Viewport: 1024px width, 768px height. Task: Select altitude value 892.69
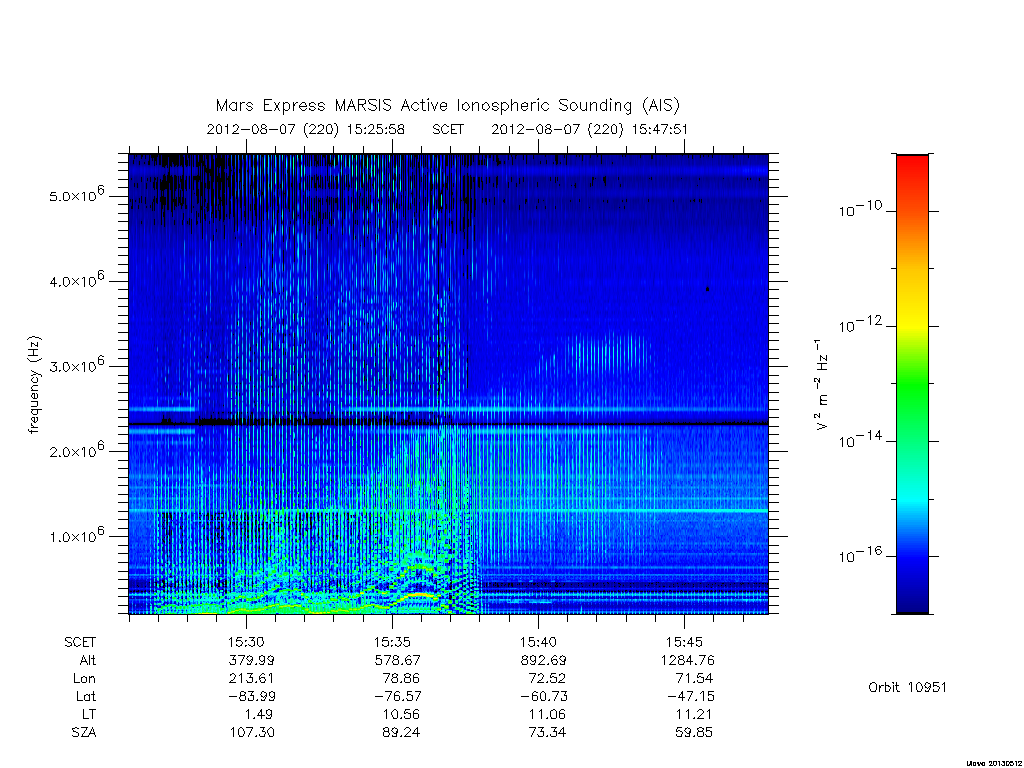point(543,660)
